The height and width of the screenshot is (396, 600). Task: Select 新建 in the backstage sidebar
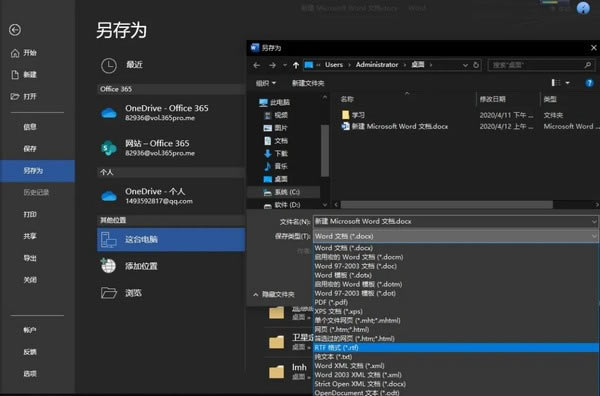click(x=24, y=75)
